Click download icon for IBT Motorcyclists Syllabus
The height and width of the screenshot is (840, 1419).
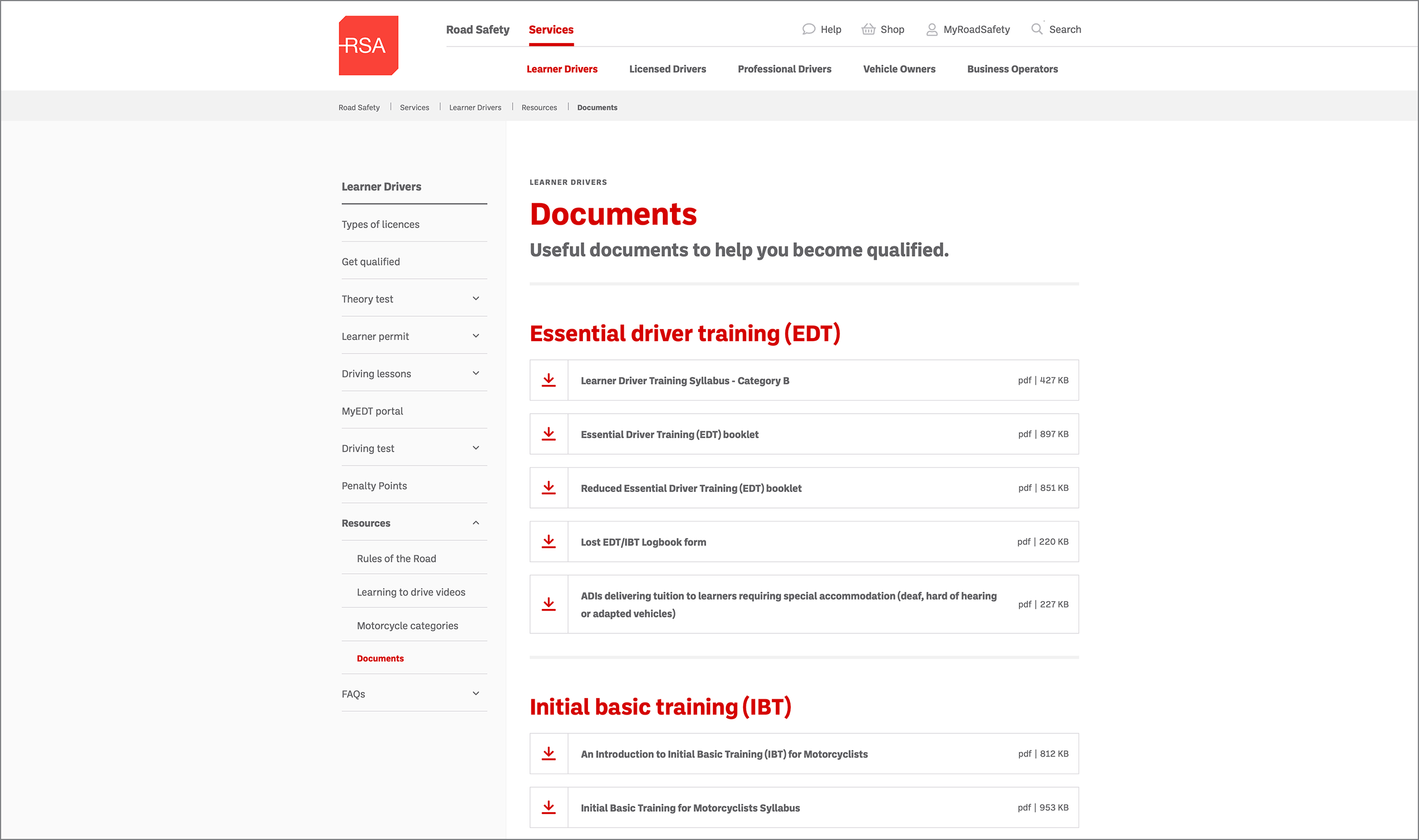[x=549, y=807]
